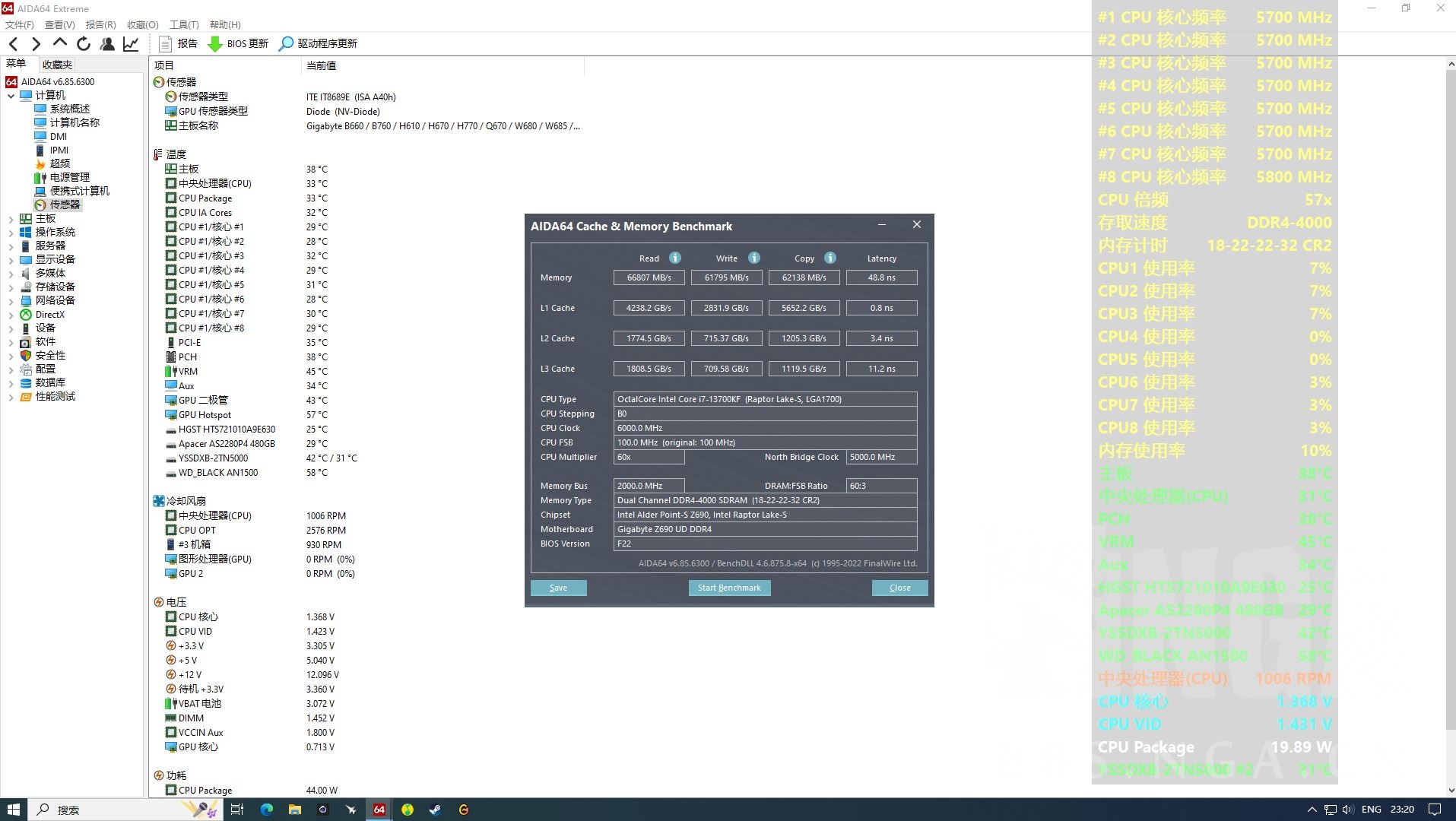Open the graph chart toolbar icon

tap(131, 44)
